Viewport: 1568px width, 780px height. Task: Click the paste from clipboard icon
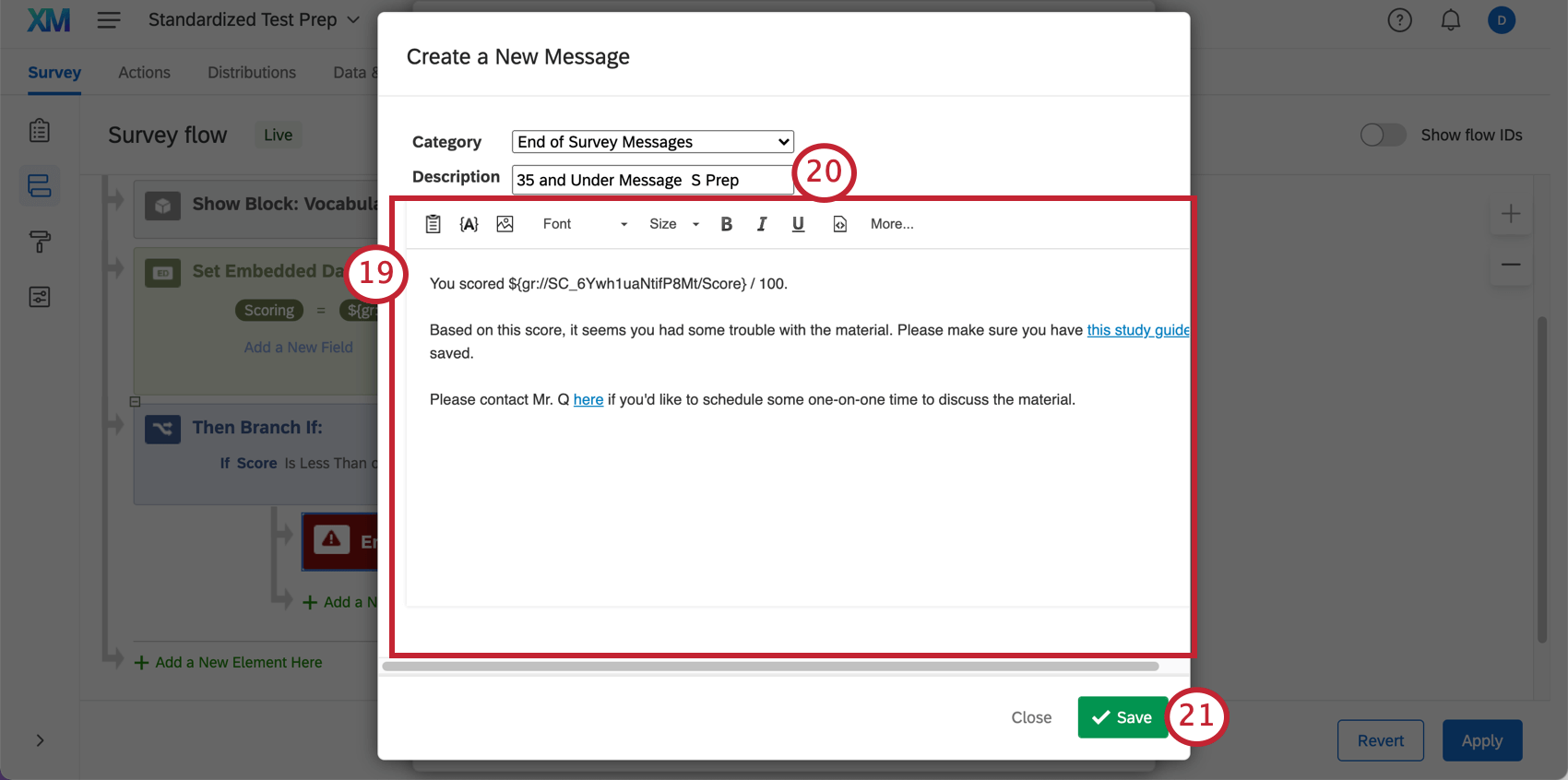(x=433, y=224)
